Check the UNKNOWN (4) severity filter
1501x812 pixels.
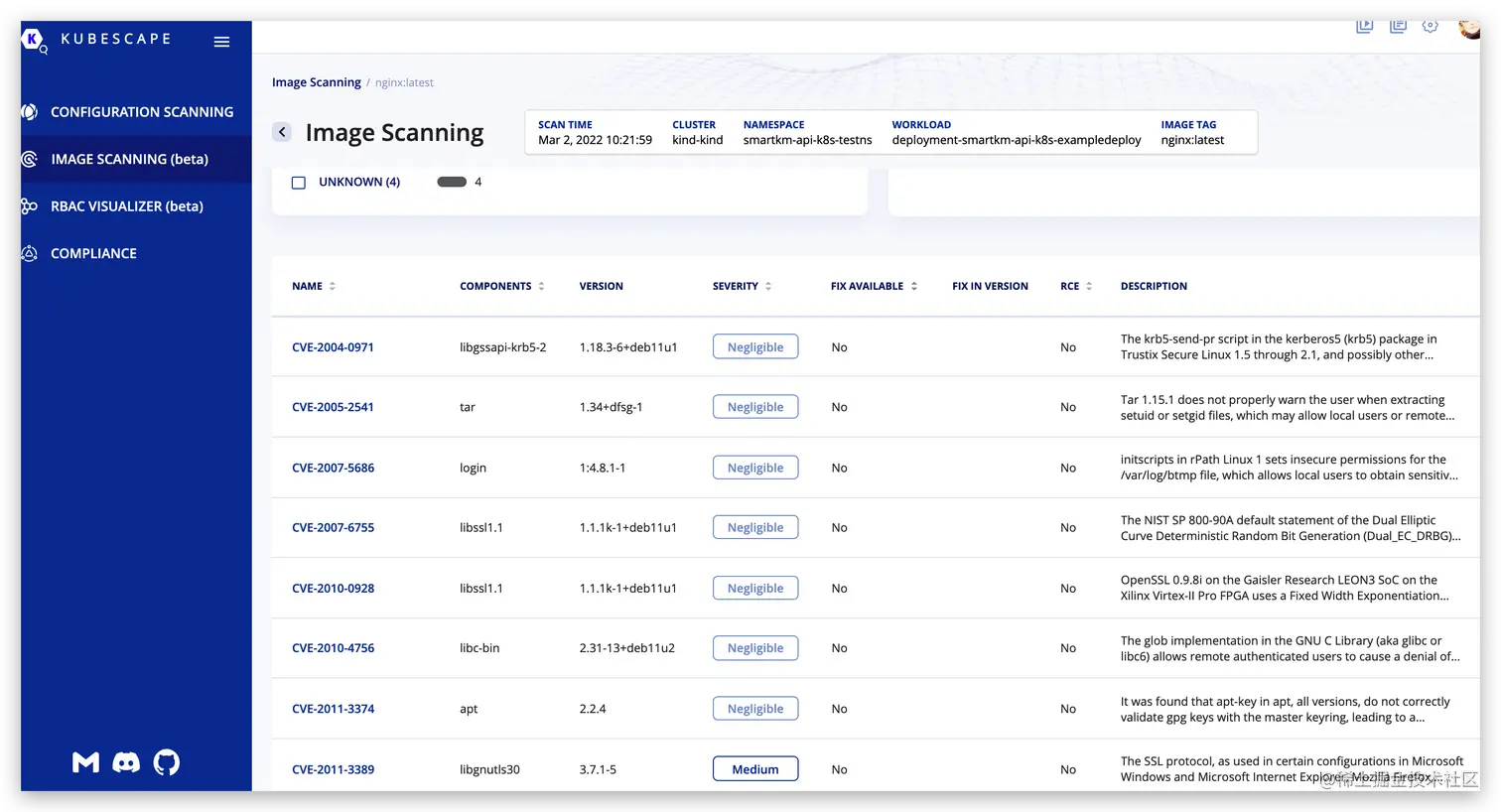pyautogui.click(x=298, y=183)
